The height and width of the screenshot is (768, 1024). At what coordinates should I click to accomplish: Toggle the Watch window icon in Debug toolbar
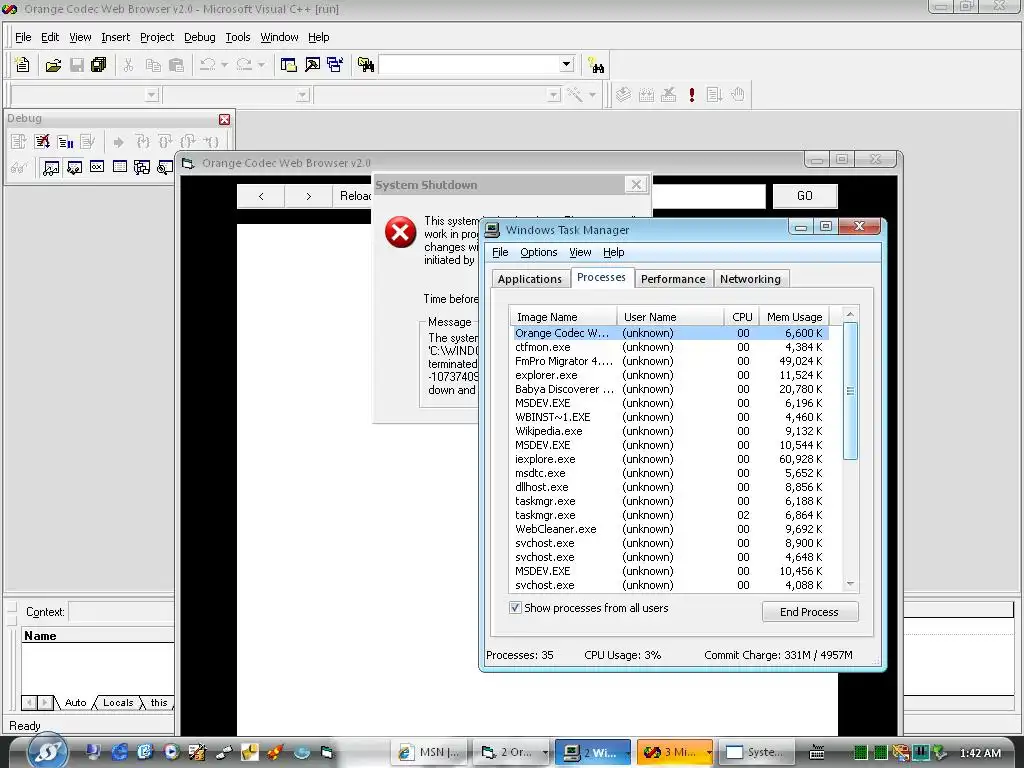pos(50,167)
